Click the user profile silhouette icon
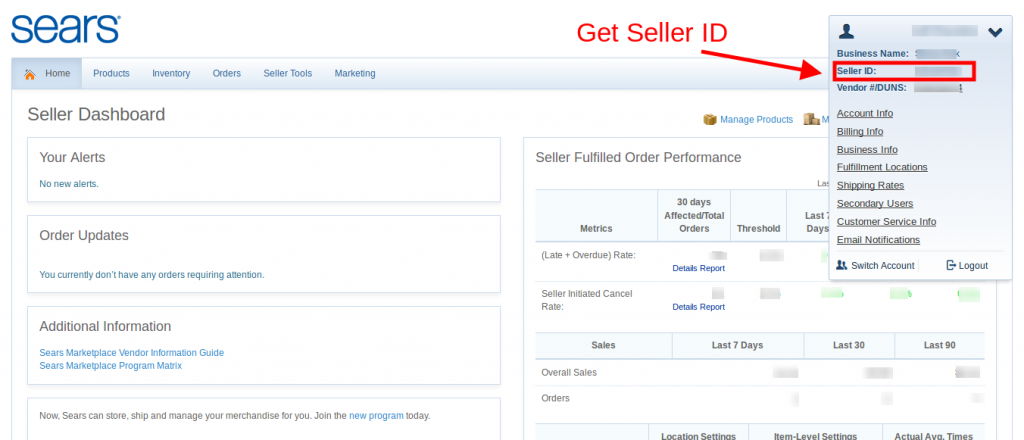Viewport: 1024px width, 440px height. [846, 31]
